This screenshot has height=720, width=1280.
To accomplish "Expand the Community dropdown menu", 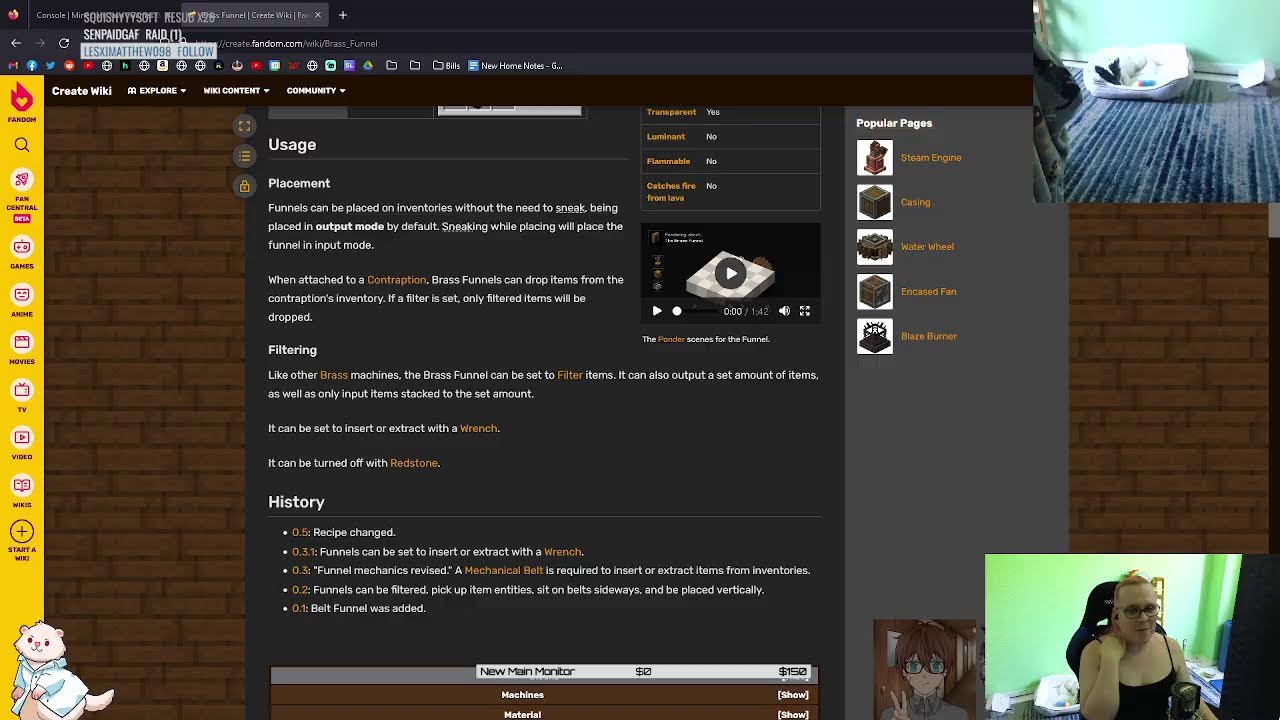I will pyautogui.click(x=316, y=90).
